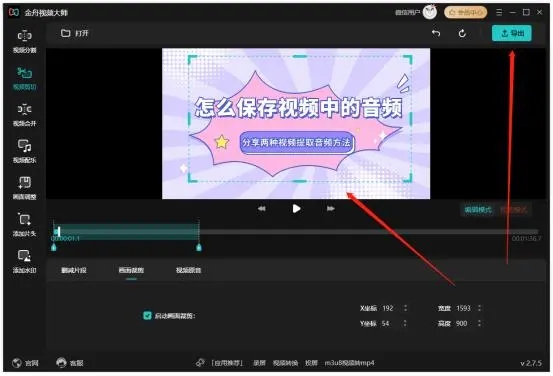Click the redo/reset circular arrow icon
Screen dimensions: 553x376
tap(462, 34)
